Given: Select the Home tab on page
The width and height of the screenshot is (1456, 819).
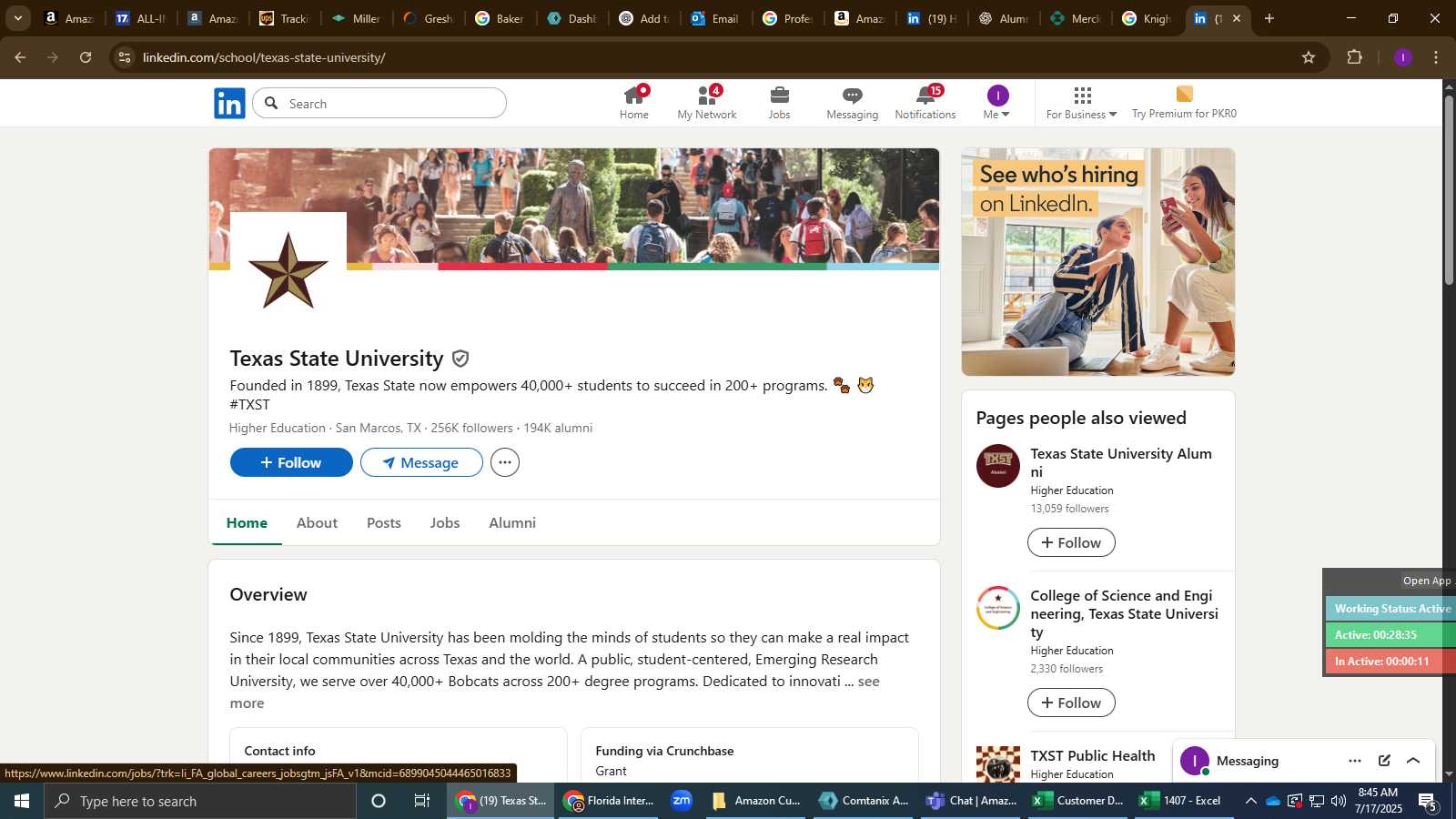Looking at the screenshot, I should click(247, 523).
